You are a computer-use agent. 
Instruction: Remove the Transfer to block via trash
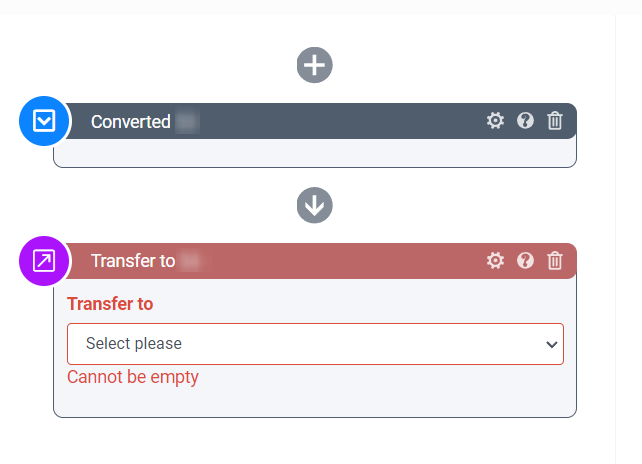[555, 261]
